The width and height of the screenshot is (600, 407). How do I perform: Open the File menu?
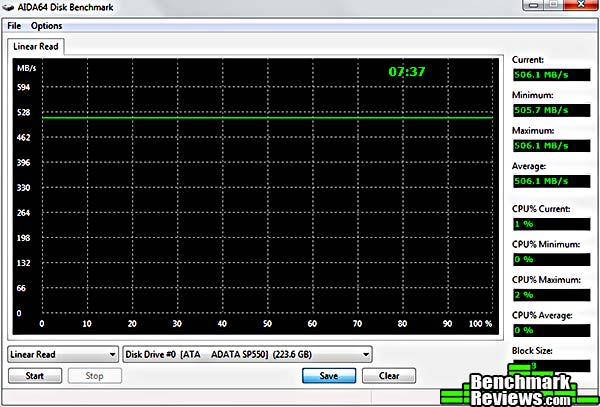[14, 25]
